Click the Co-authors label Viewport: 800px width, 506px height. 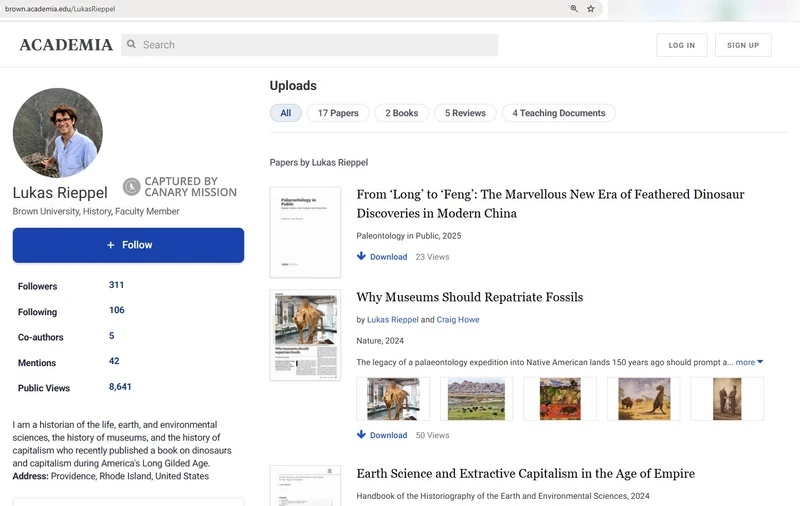[x=41, y=338]
